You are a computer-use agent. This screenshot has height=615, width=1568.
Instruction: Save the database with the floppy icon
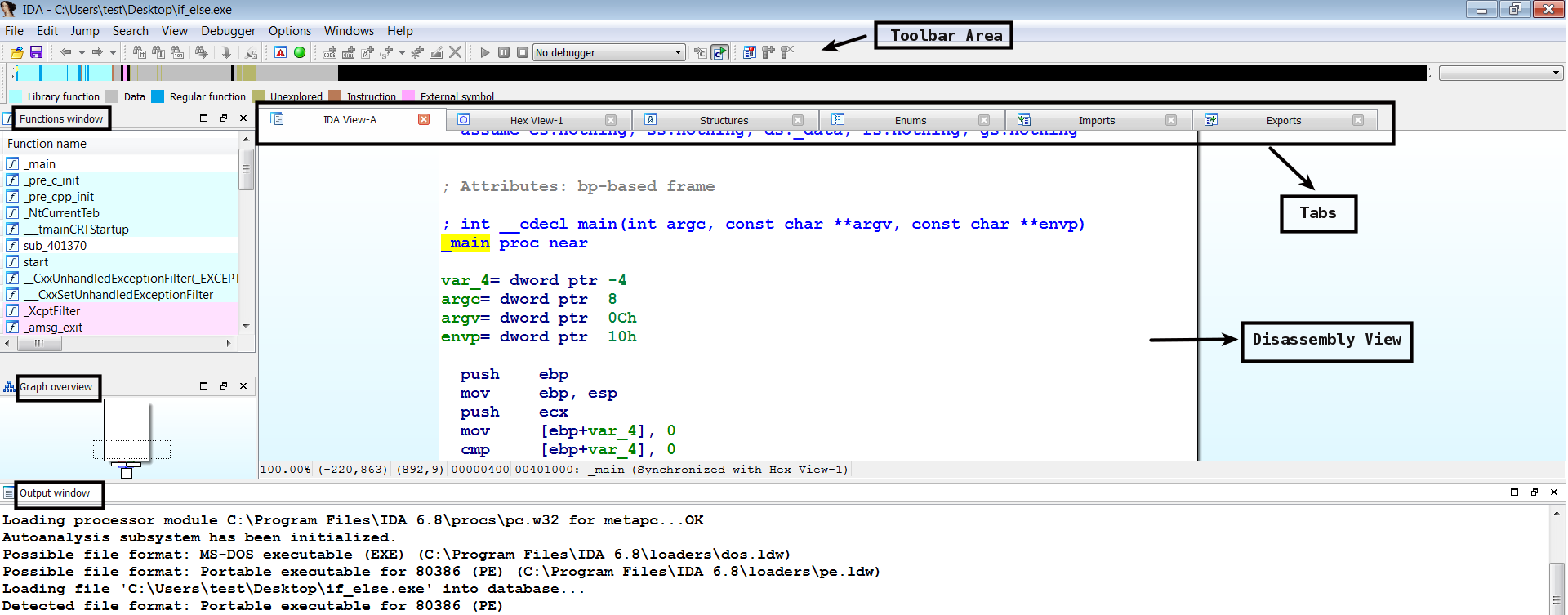[36, 52]
